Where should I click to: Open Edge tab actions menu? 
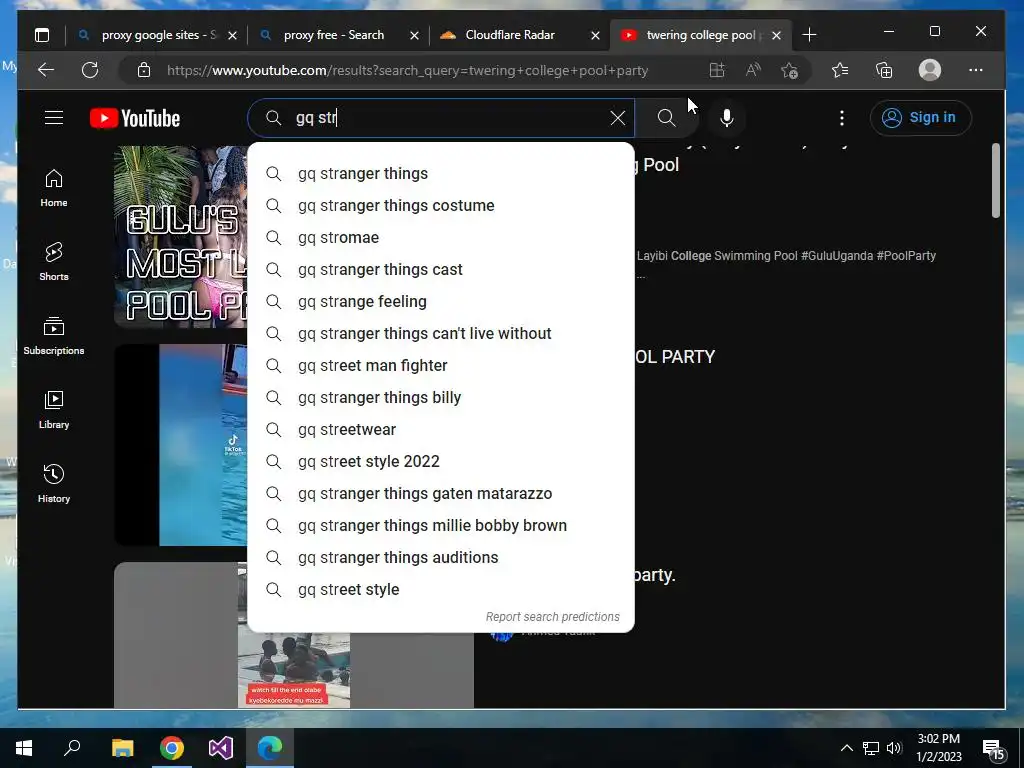click(x=42, y=35)
